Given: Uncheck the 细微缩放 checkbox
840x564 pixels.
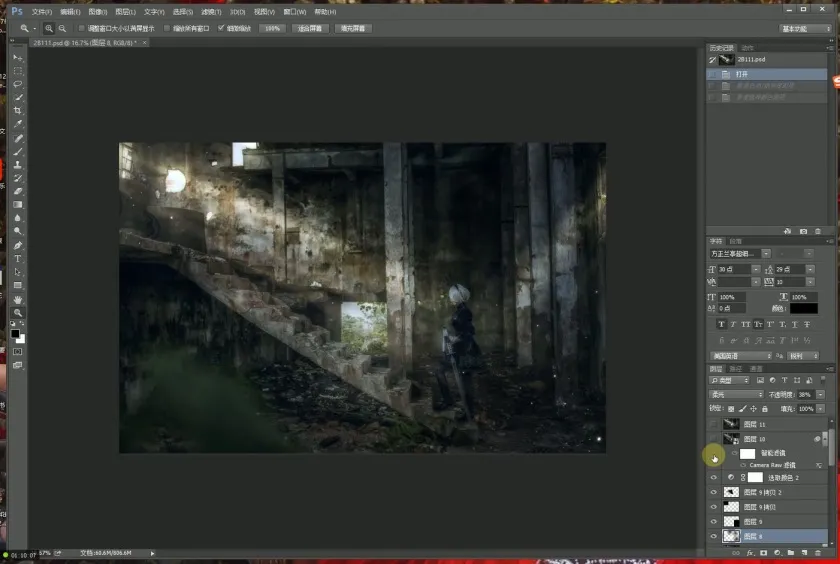Looking at the screenshot, I should click(222, 29).
